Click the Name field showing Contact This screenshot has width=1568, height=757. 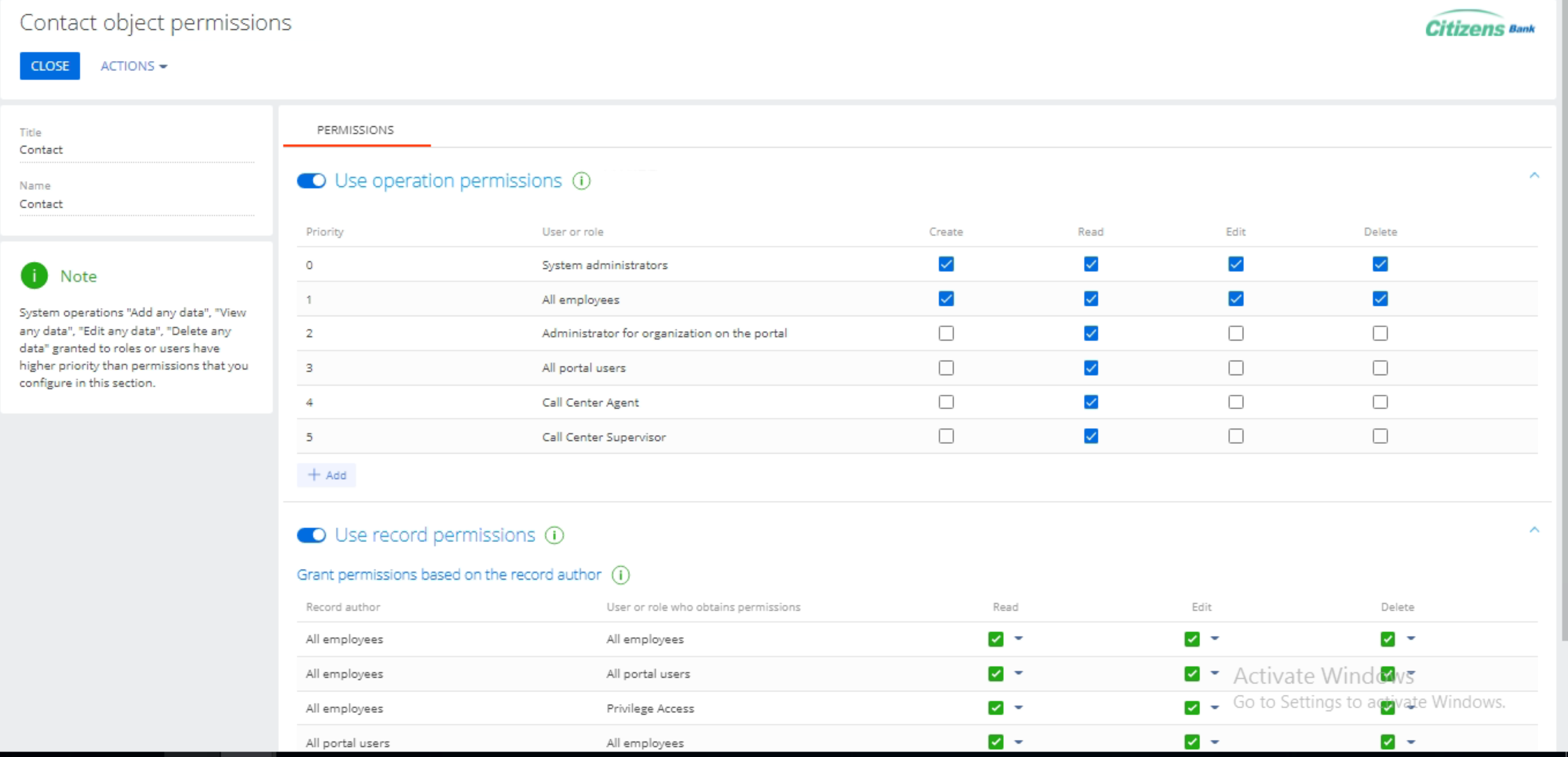pos(137,204)
